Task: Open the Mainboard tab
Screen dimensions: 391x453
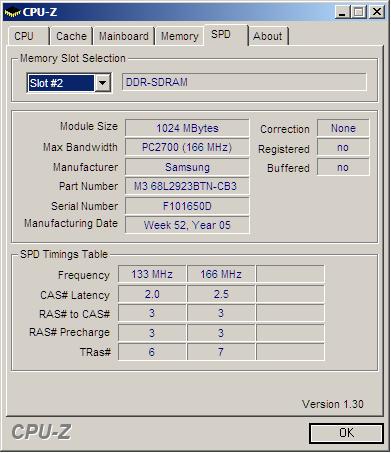Action: coord(124,36)
